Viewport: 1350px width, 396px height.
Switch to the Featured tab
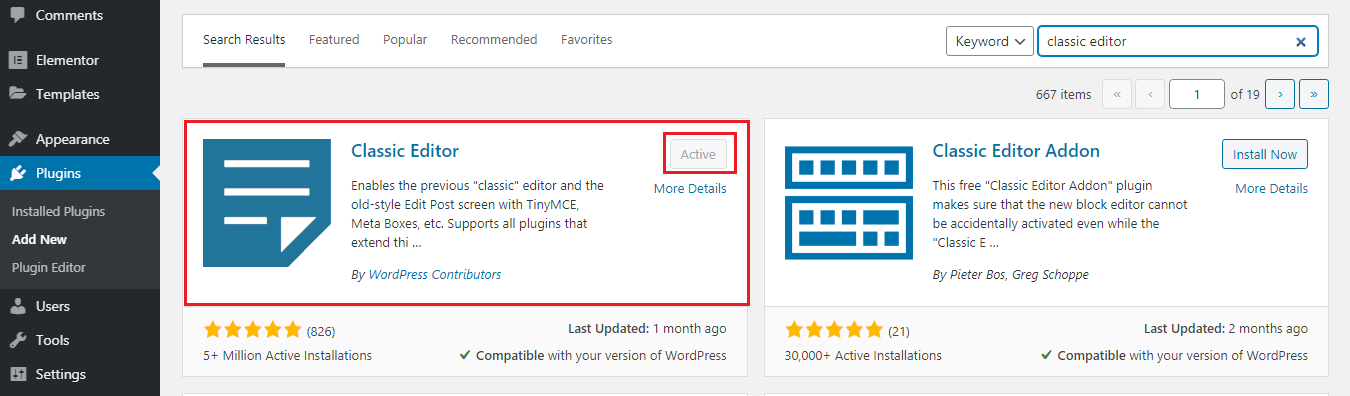click(x=334, y=40)
